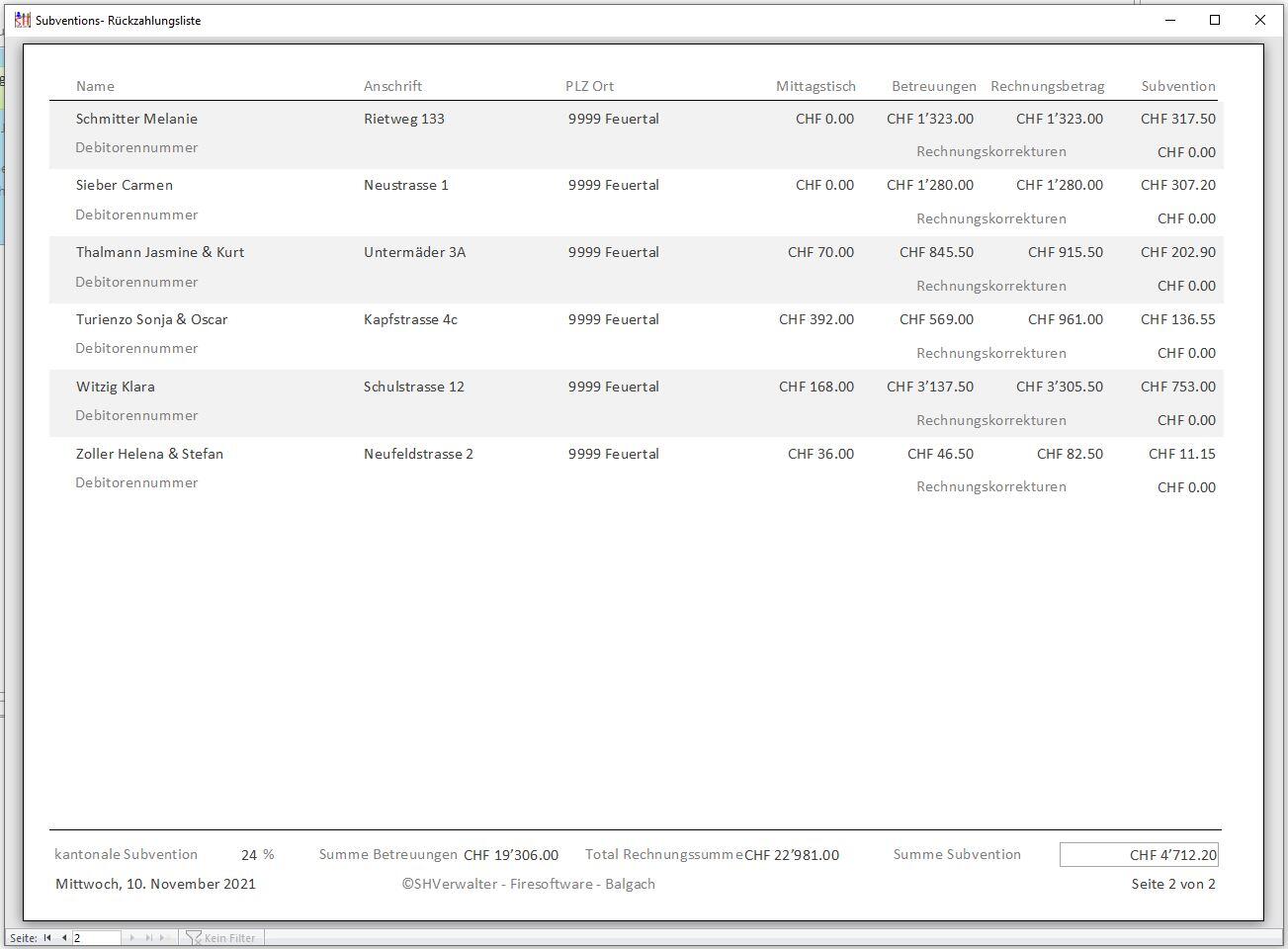
Task: Minimize the report window
Action: [1170, 20]
